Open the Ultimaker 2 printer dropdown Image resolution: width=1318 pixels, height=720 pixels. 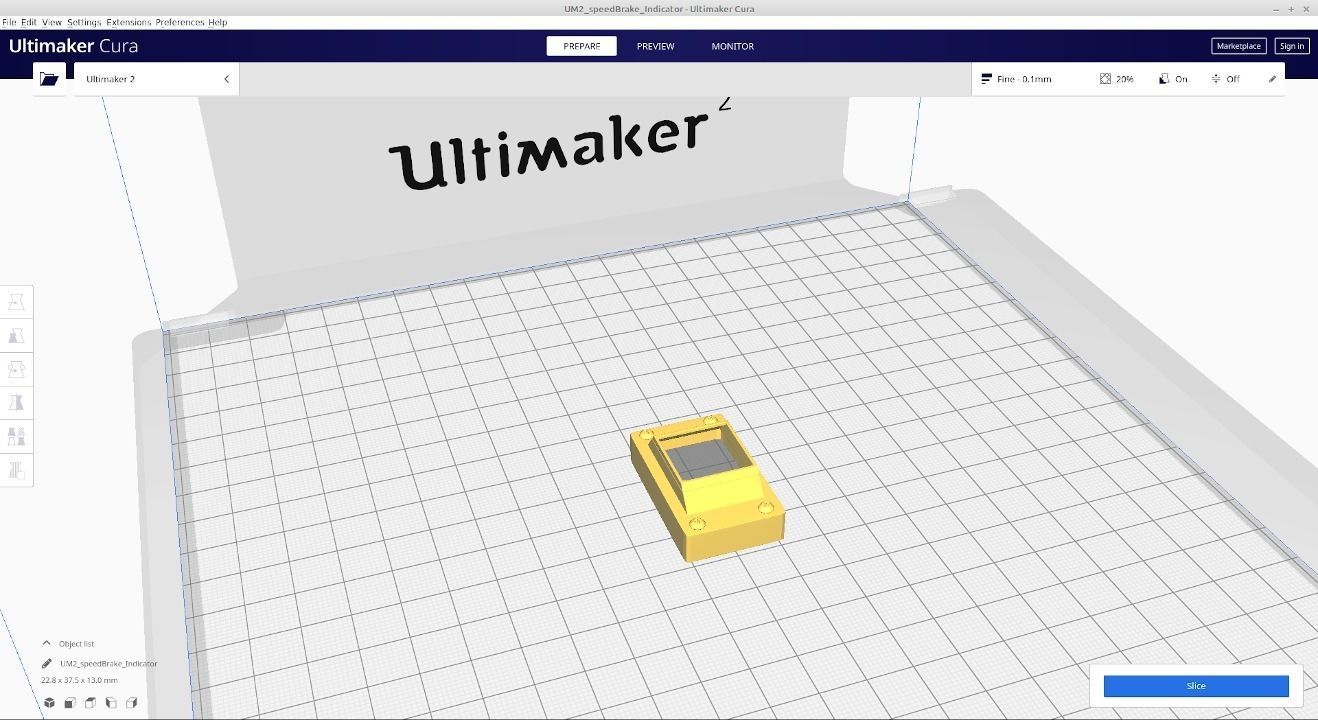point(156,79)
